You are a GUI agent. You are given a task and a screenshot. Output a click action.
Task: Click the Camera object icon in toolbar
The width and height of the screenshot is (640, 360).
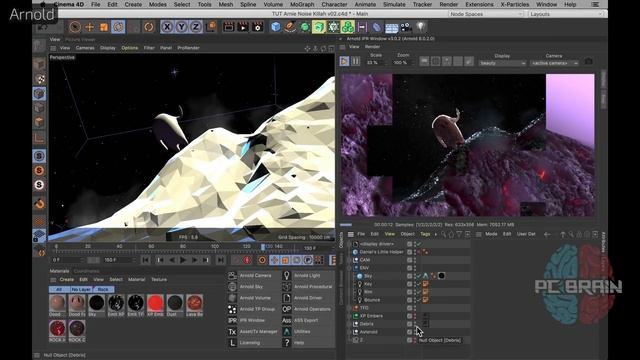(406, 27)
